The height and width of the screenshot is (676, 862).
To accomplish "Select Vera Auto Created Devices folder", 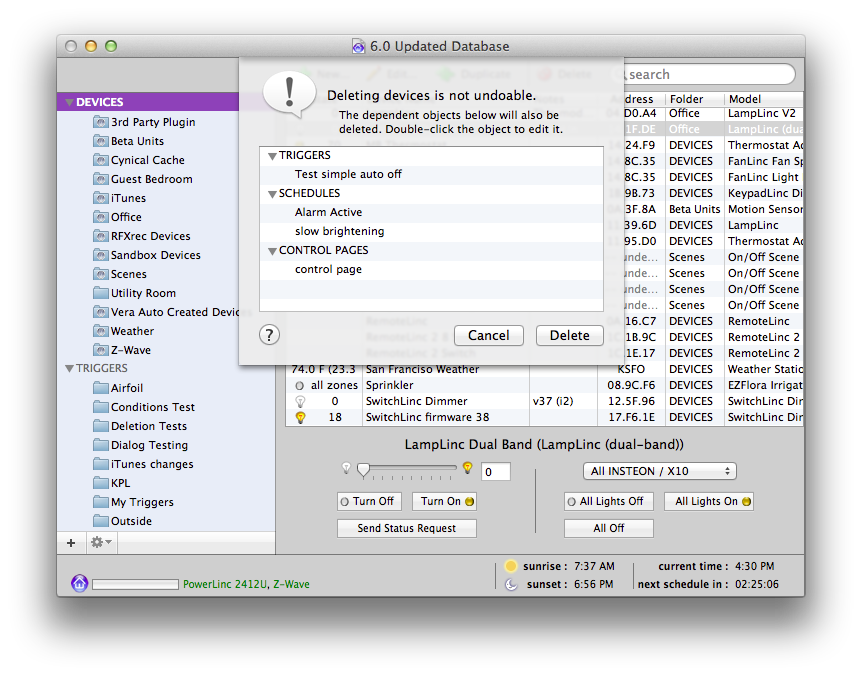I will pos(175,312).
